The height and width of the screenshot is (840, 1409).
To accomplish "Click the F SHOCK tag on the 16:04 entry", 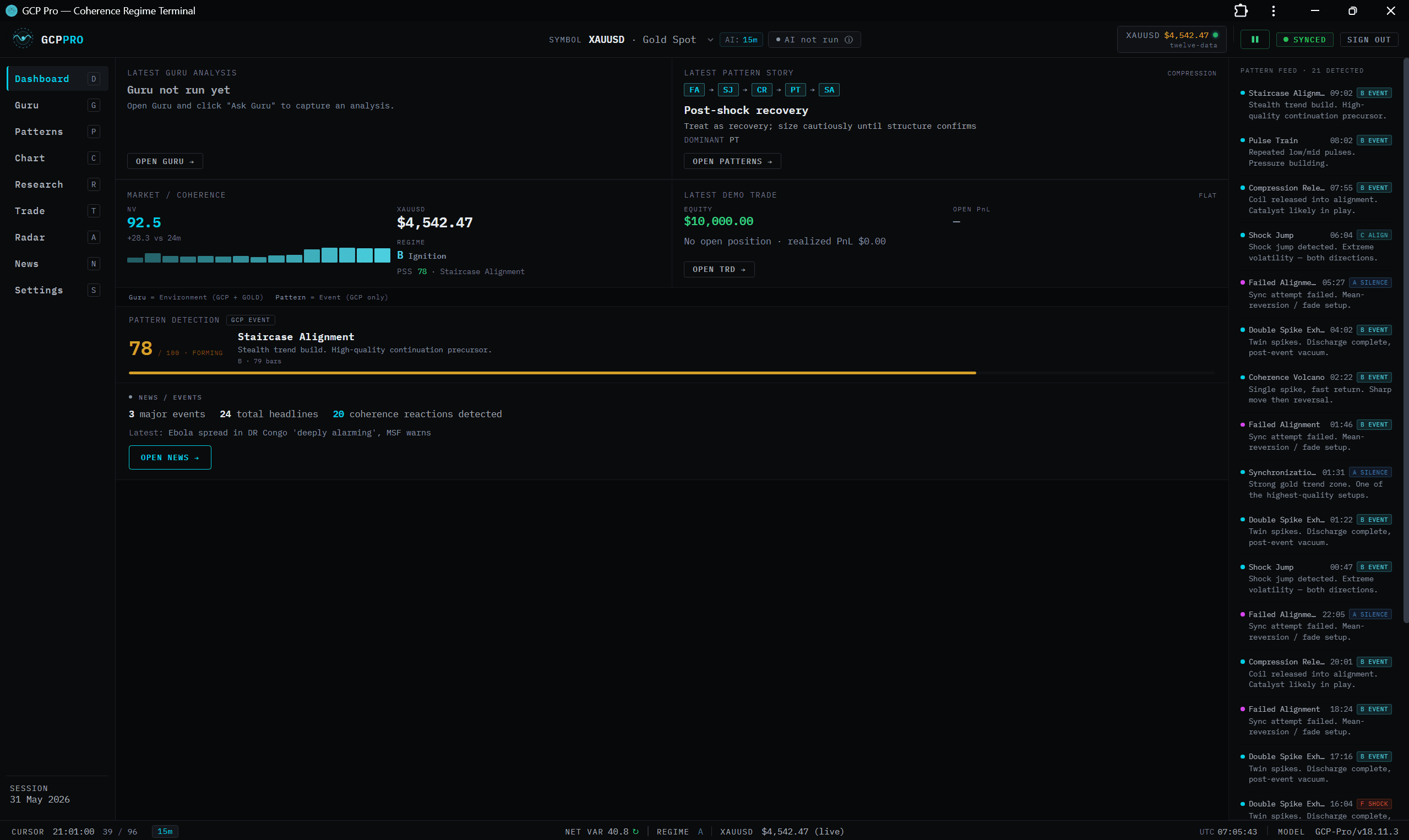I will 1374,804.
